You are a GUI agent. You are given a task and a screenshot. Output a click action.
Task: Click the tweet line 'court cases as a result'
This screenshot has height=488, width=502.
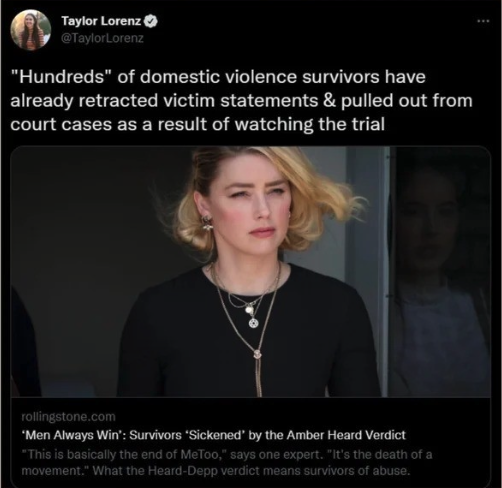pos(197,125)
